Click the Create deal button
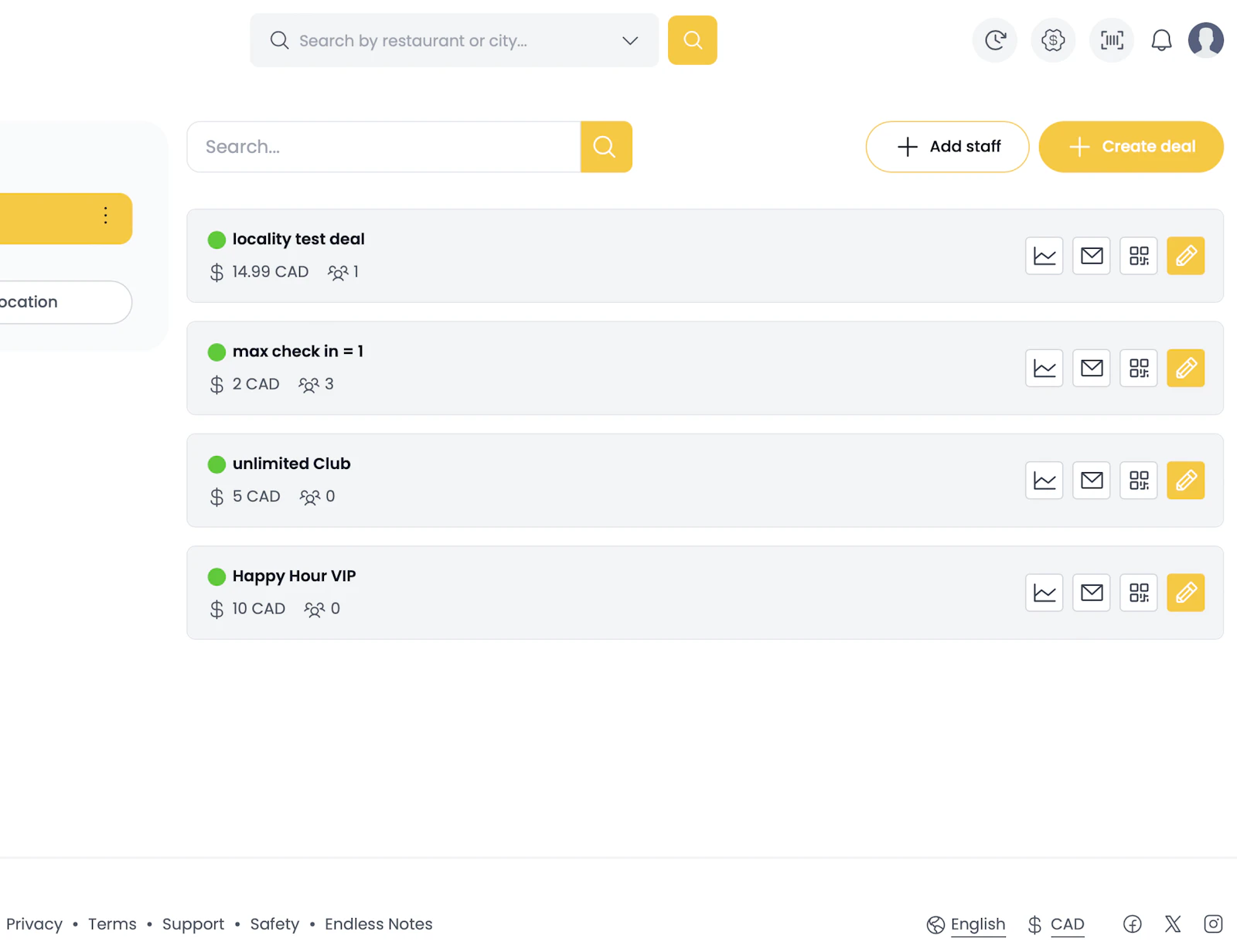Viewport: 1237px width, 952px height. (1131, 147)
